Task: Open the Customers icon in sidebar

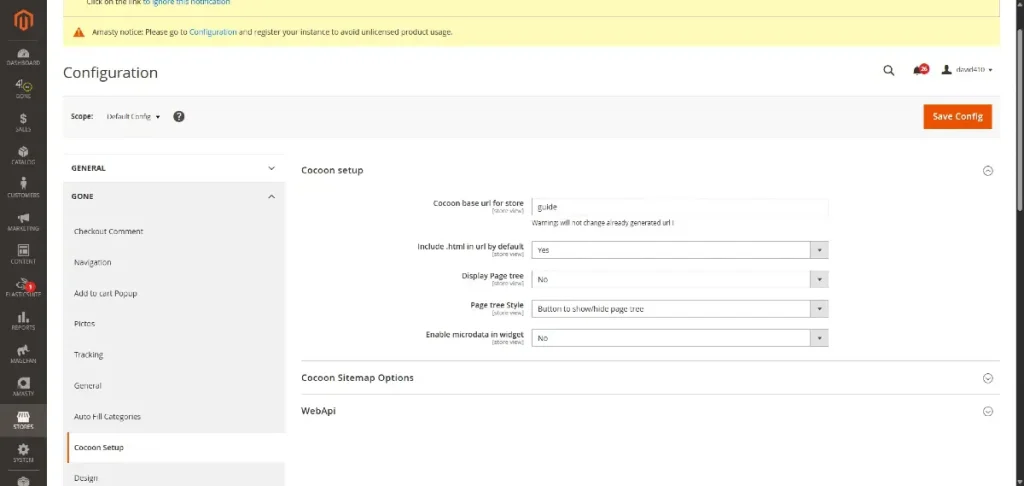Action: point(22,188)
